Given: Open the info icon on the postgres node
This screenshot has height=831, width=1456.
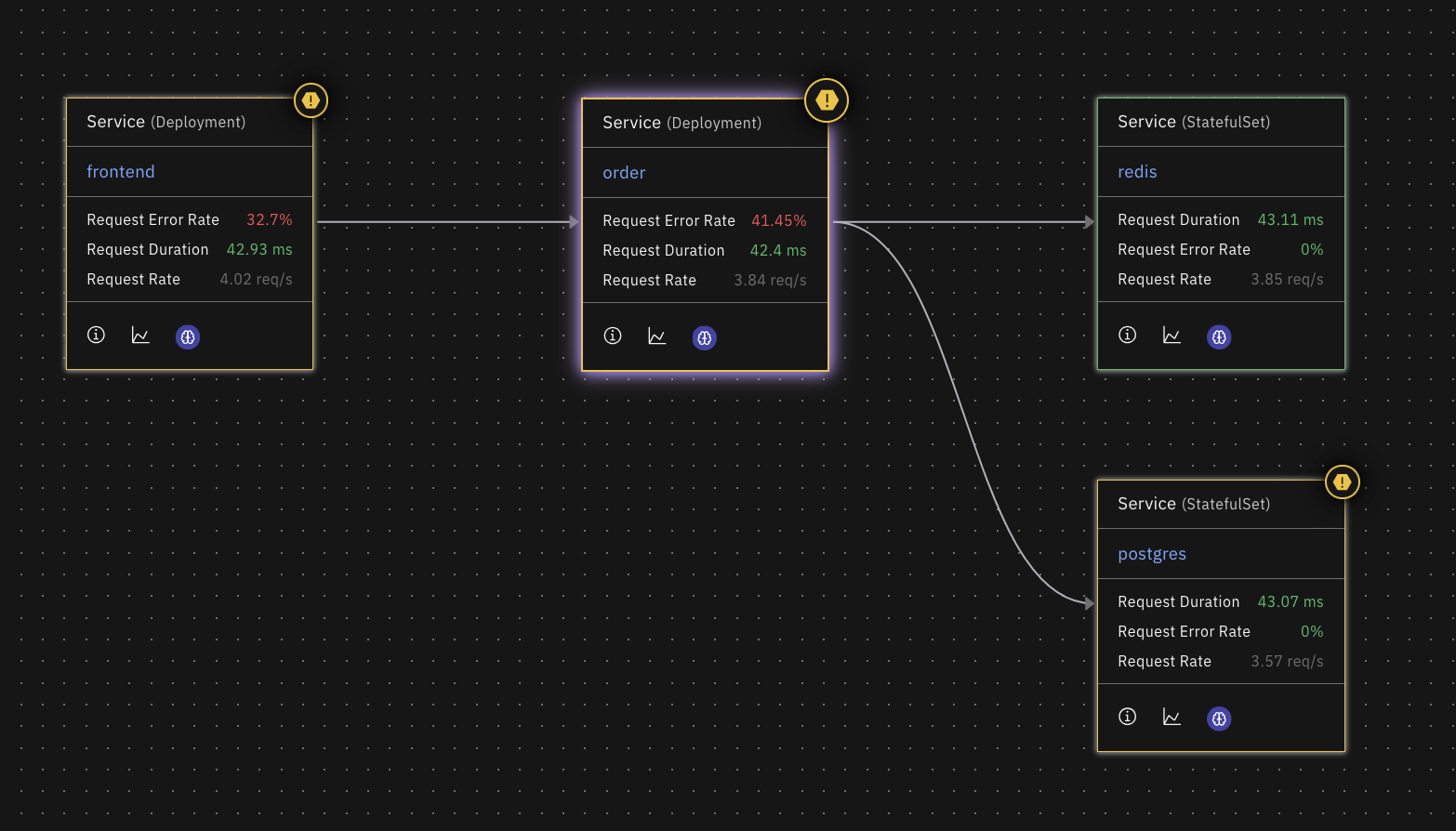Looking at the screenshot, I should click(x=1127, y=717).
